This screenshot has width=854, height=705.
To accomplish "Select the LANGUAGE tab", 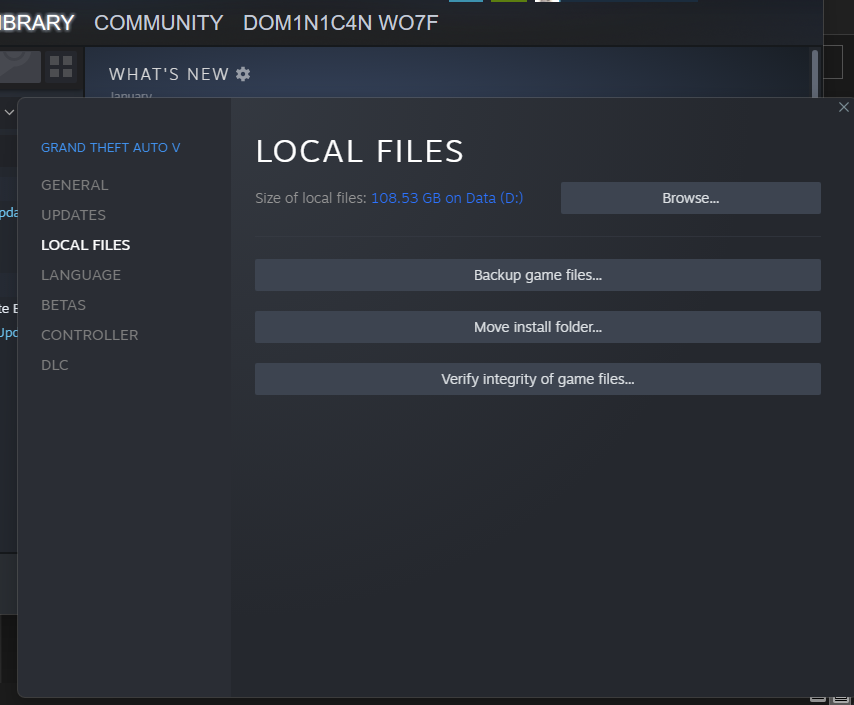I will click(x=81, y=275).
